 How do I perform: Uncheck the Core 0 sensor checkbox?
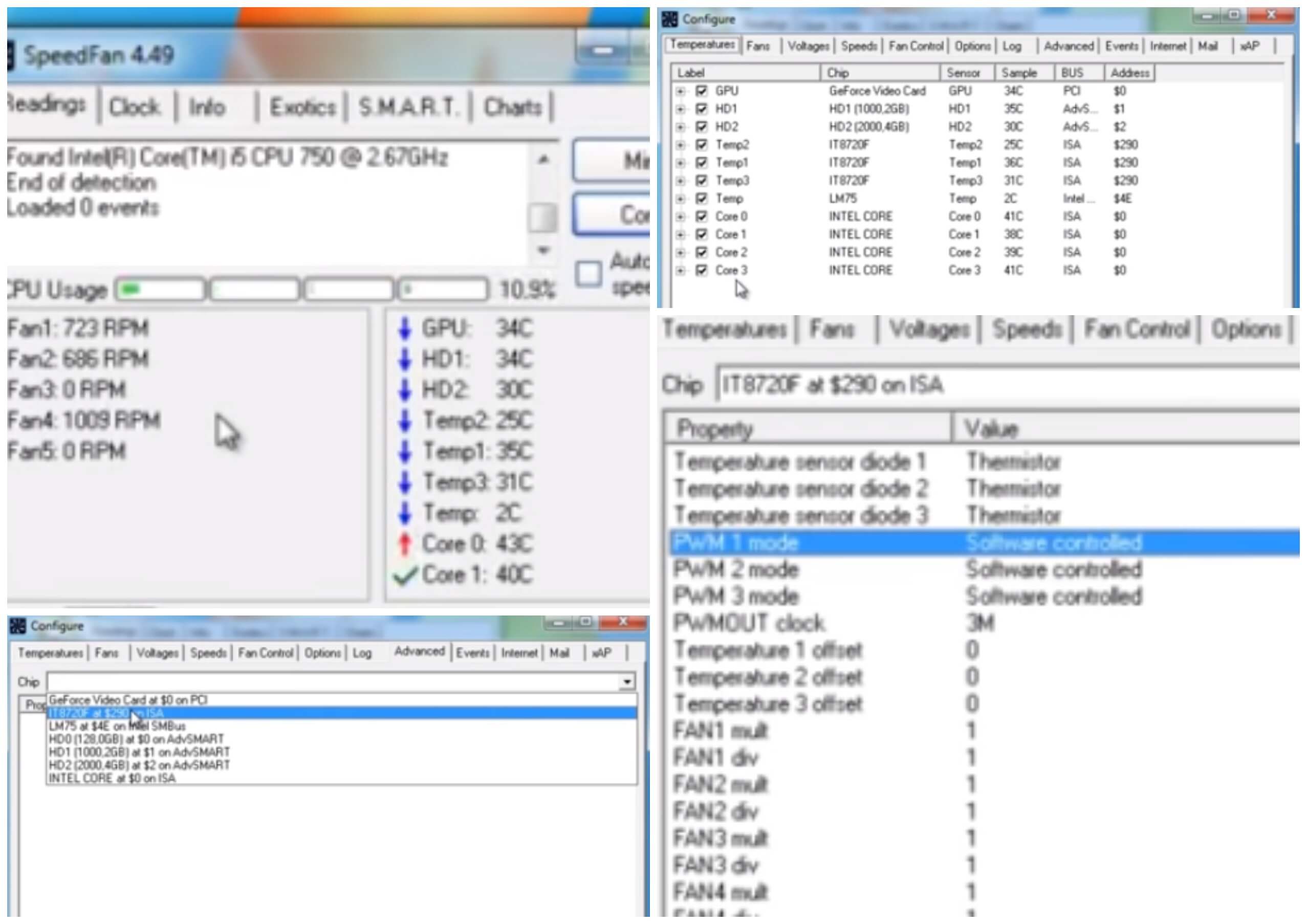point(701,217)
